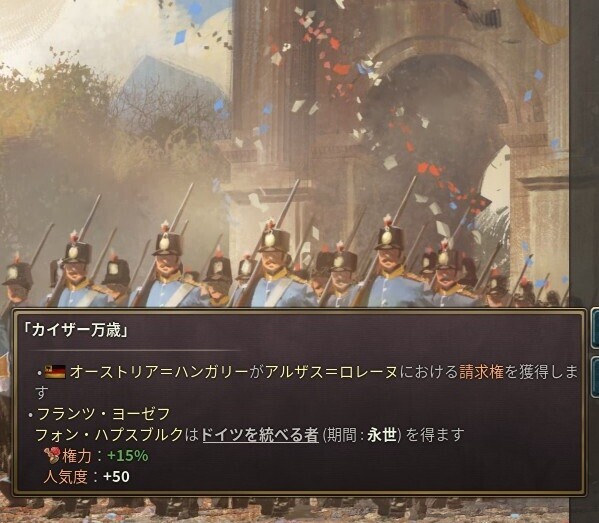599x523 pixels.
Task: Click the character name フランツ・ヨーゼフ
Action: pos(104,414)
